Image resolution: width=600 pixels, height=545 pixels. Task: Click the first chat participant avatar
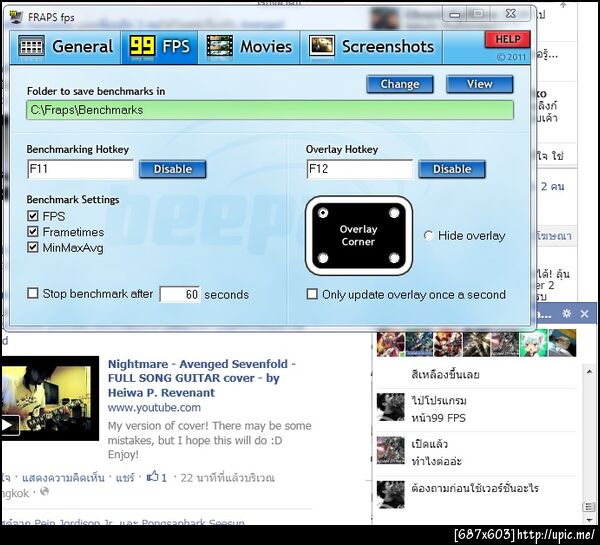click(390, 344)
